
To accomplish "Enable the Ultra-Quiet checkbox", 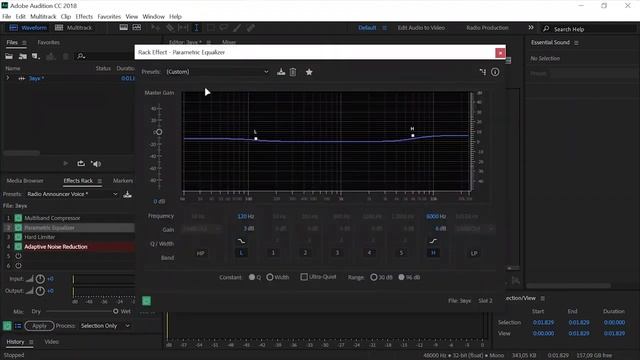I will pyautogui.click(x=304, y=277).
